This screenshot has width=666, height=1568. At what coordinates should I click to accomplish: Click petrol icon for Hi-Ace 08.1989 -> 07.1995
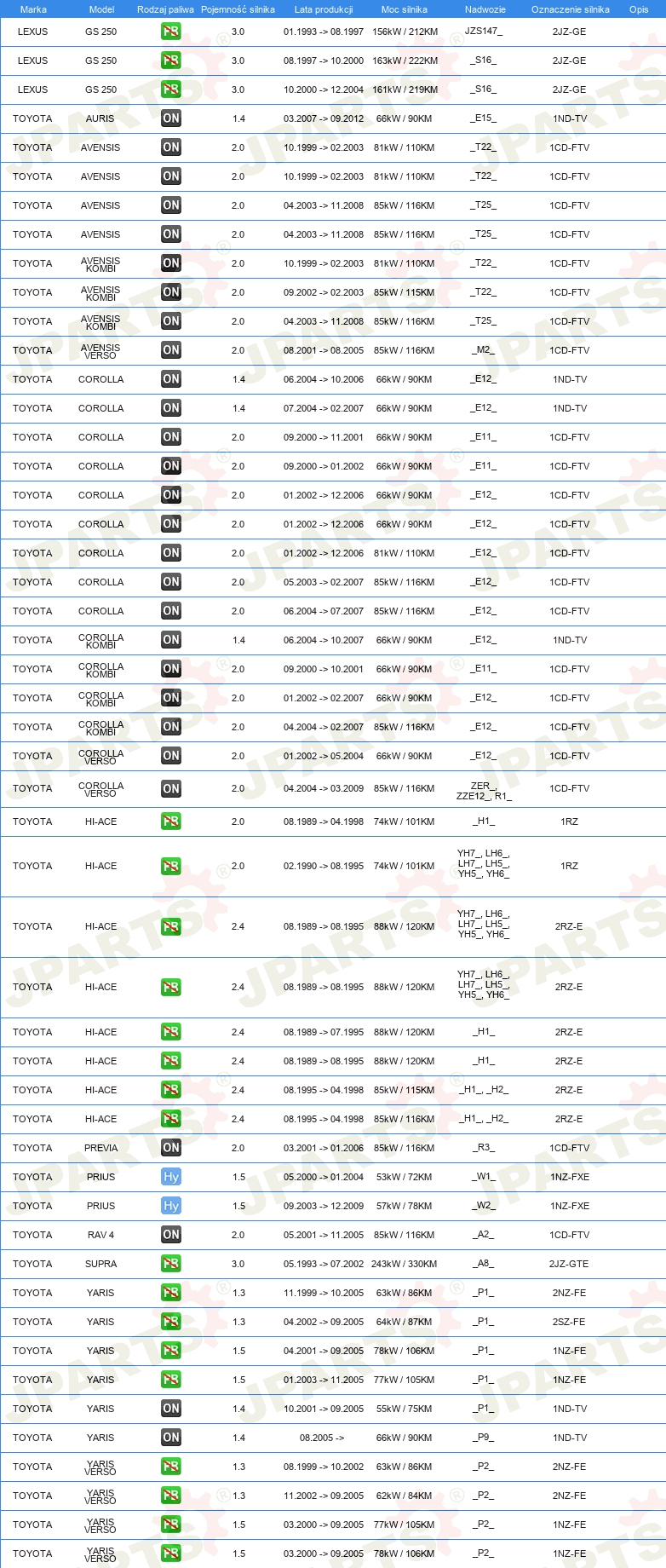pos(171,1032)
